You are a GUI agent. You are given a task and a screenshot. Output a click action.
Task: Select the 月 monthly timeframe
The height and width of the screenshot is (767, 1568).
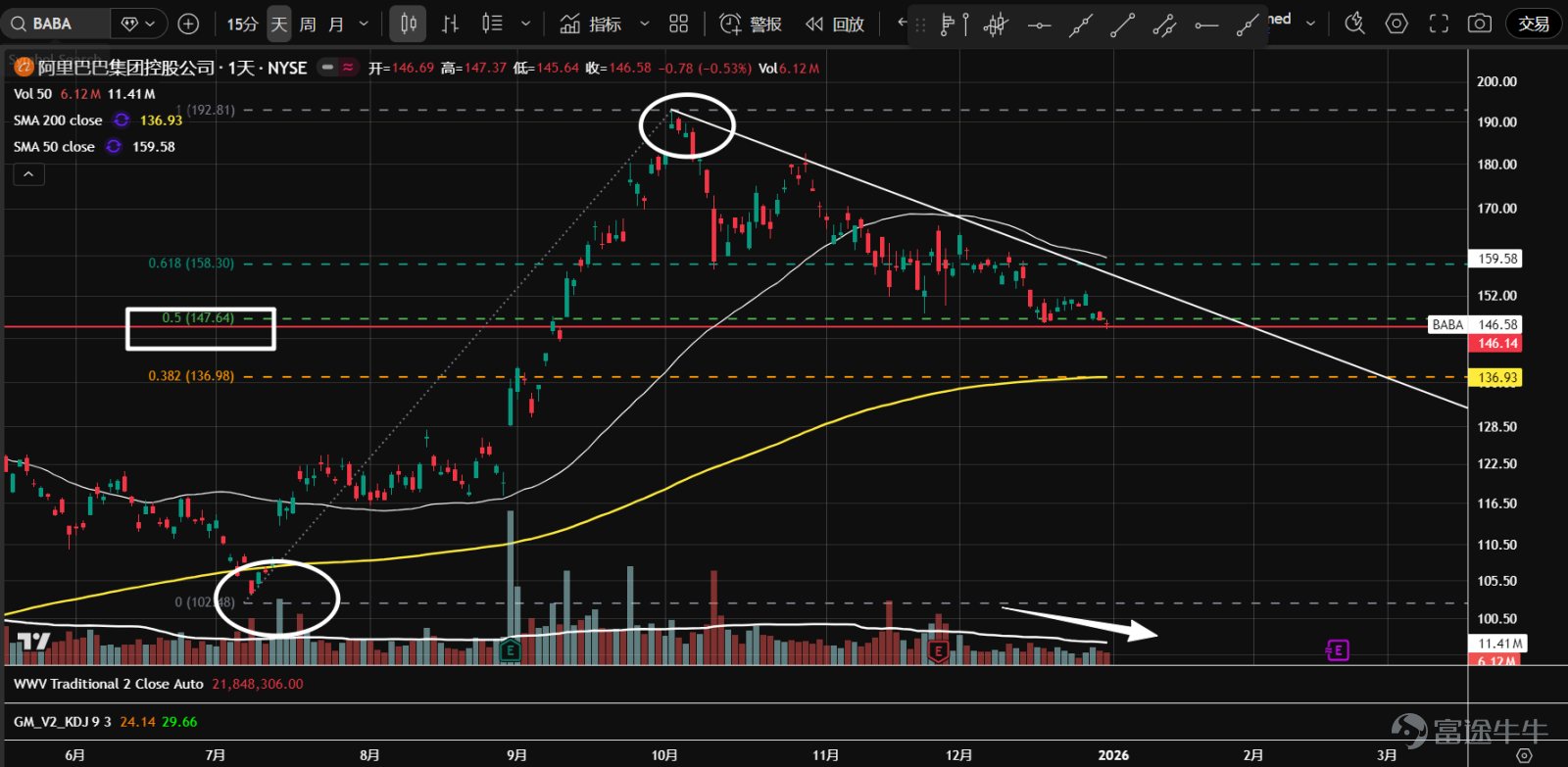coord(336,24)
